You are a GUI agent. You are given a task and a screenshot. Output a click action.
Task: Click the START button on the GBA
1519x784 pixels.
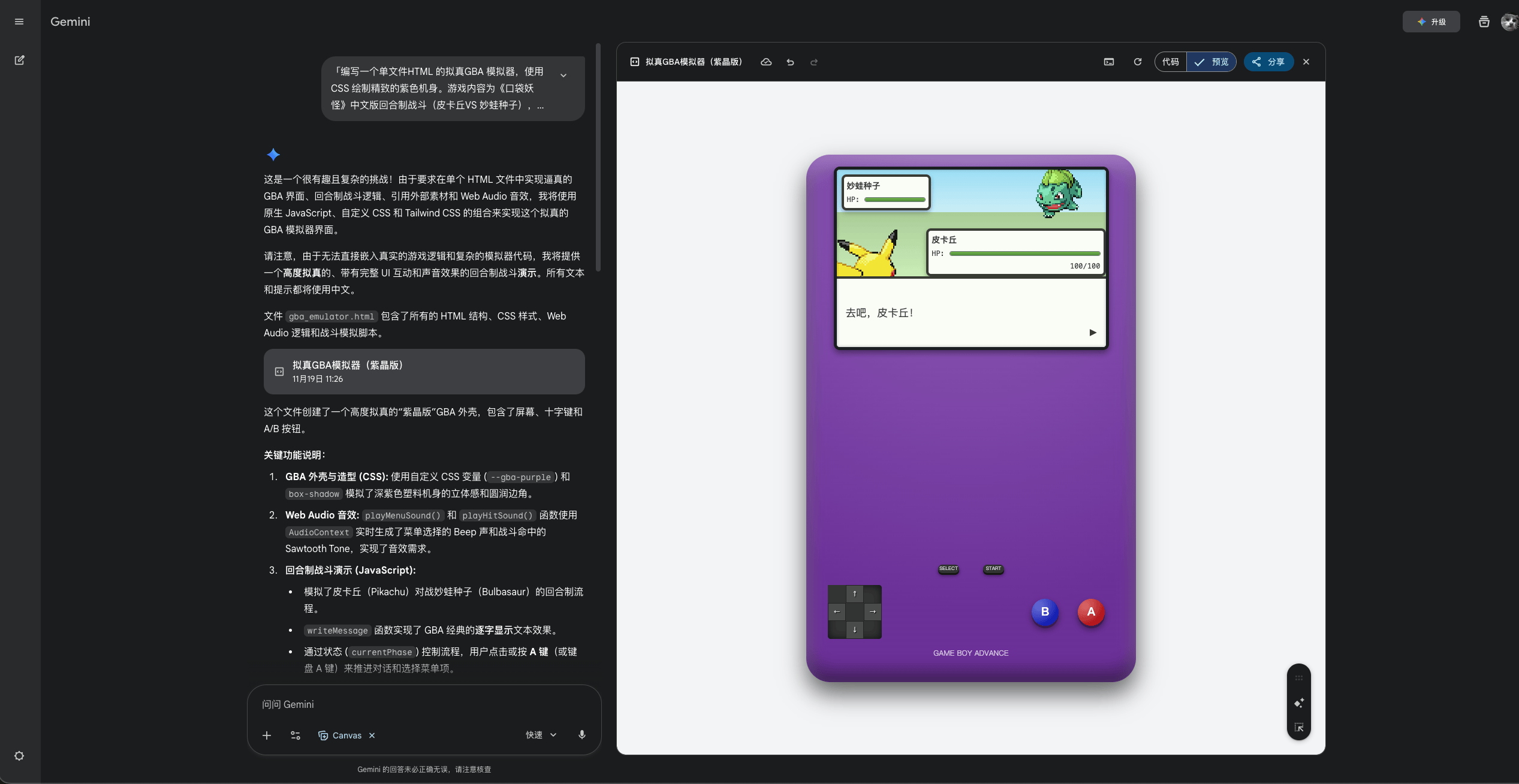(x=993, y=569)
